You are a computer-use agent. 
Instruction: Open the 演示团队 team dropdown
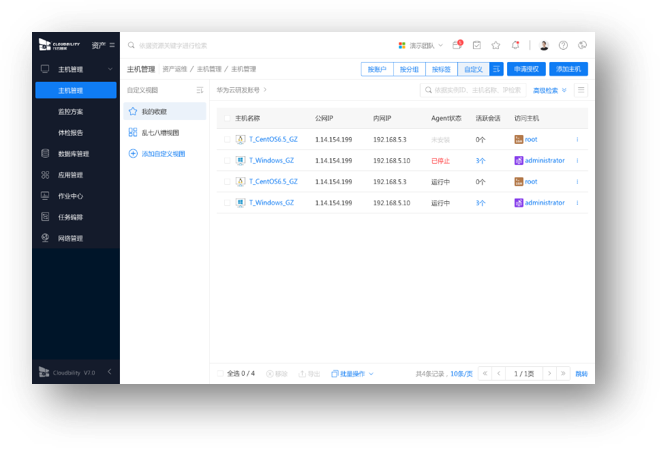pyautogui.click(x=420, y=45)
